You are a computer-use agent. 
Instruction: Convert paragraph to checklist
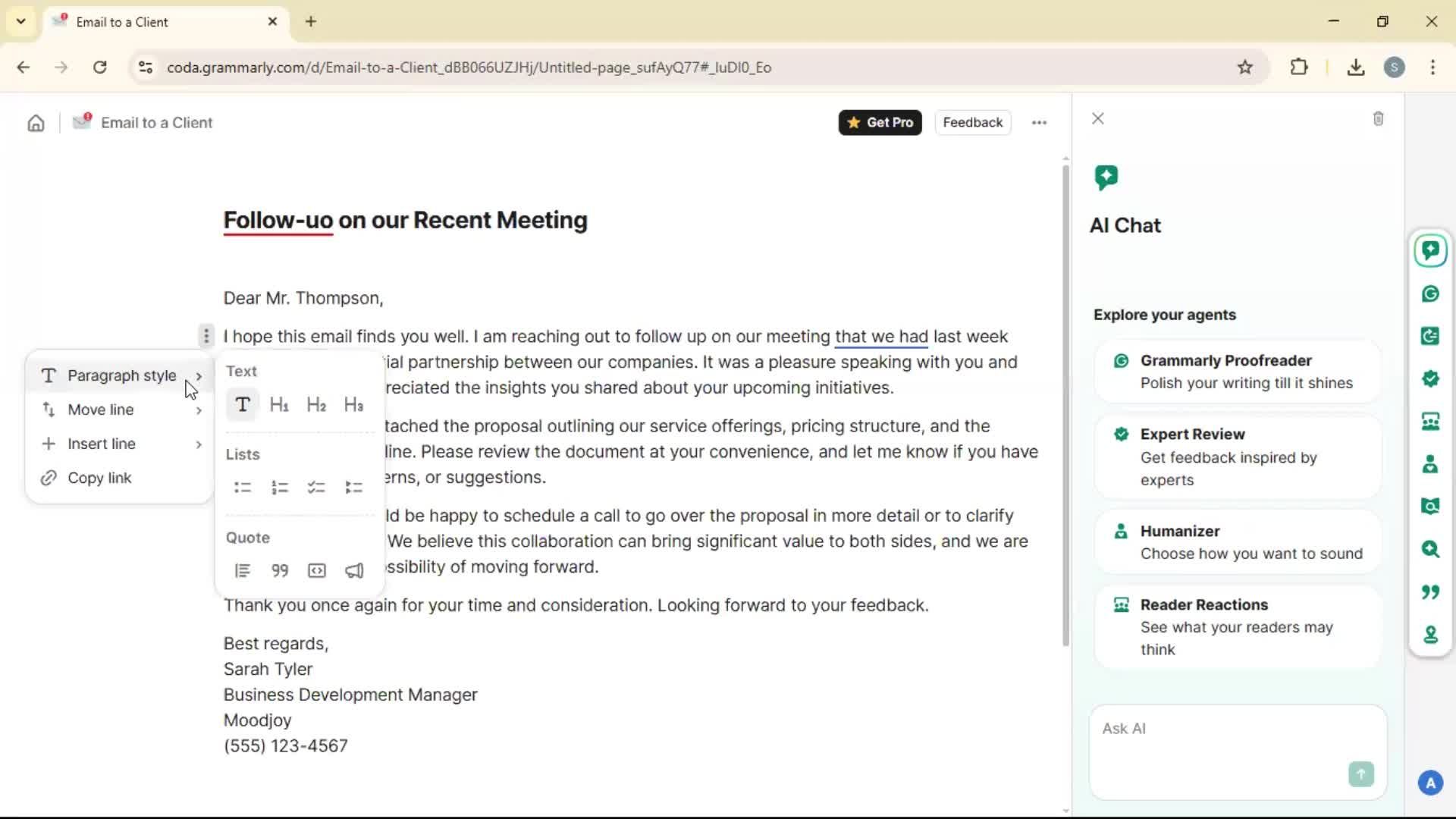click(x=316, y=488)
